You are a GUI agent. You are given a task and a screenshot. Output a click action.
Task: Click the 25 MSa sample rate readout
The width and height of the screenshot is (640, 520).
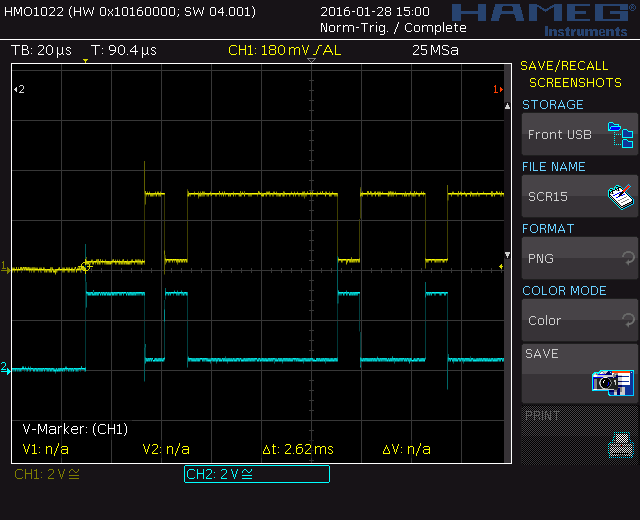click(435, 50)
